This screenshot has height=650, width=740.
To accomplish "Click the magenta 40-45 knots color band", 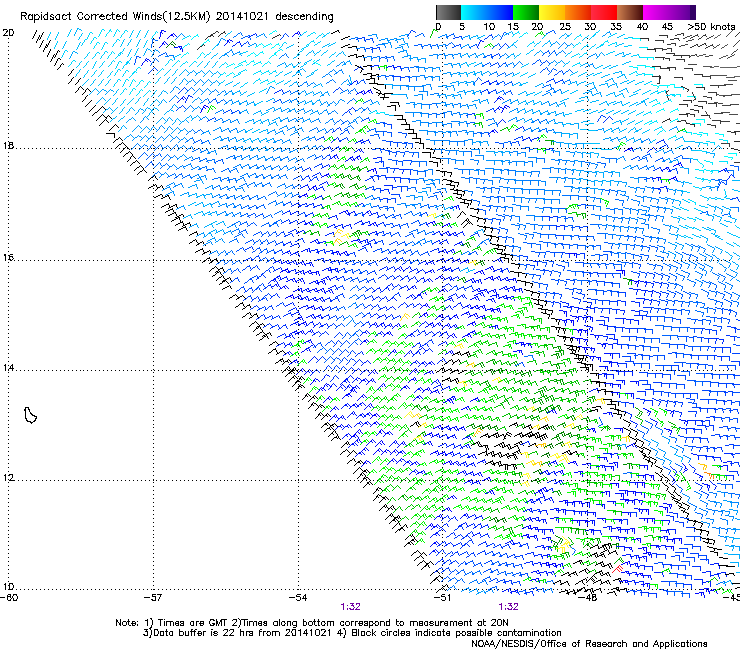I will [656, 12].
